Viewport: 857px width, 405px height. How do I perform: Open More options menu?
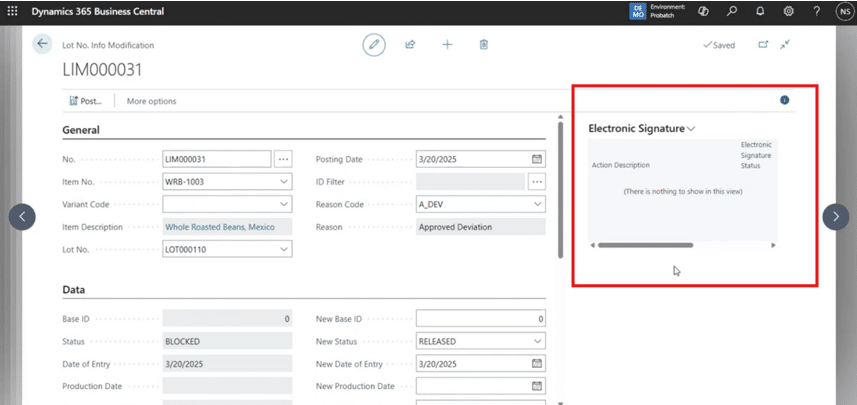click(151, 101)
